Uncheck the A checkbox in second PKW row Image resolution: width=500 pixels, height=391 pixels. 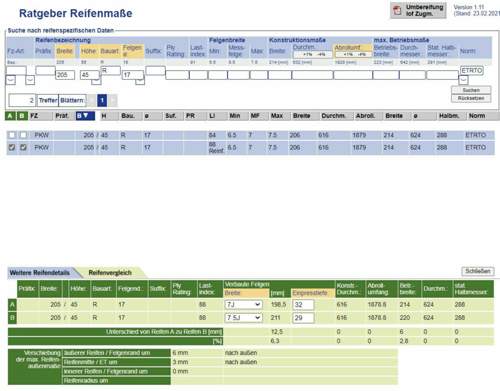(12, 147)
